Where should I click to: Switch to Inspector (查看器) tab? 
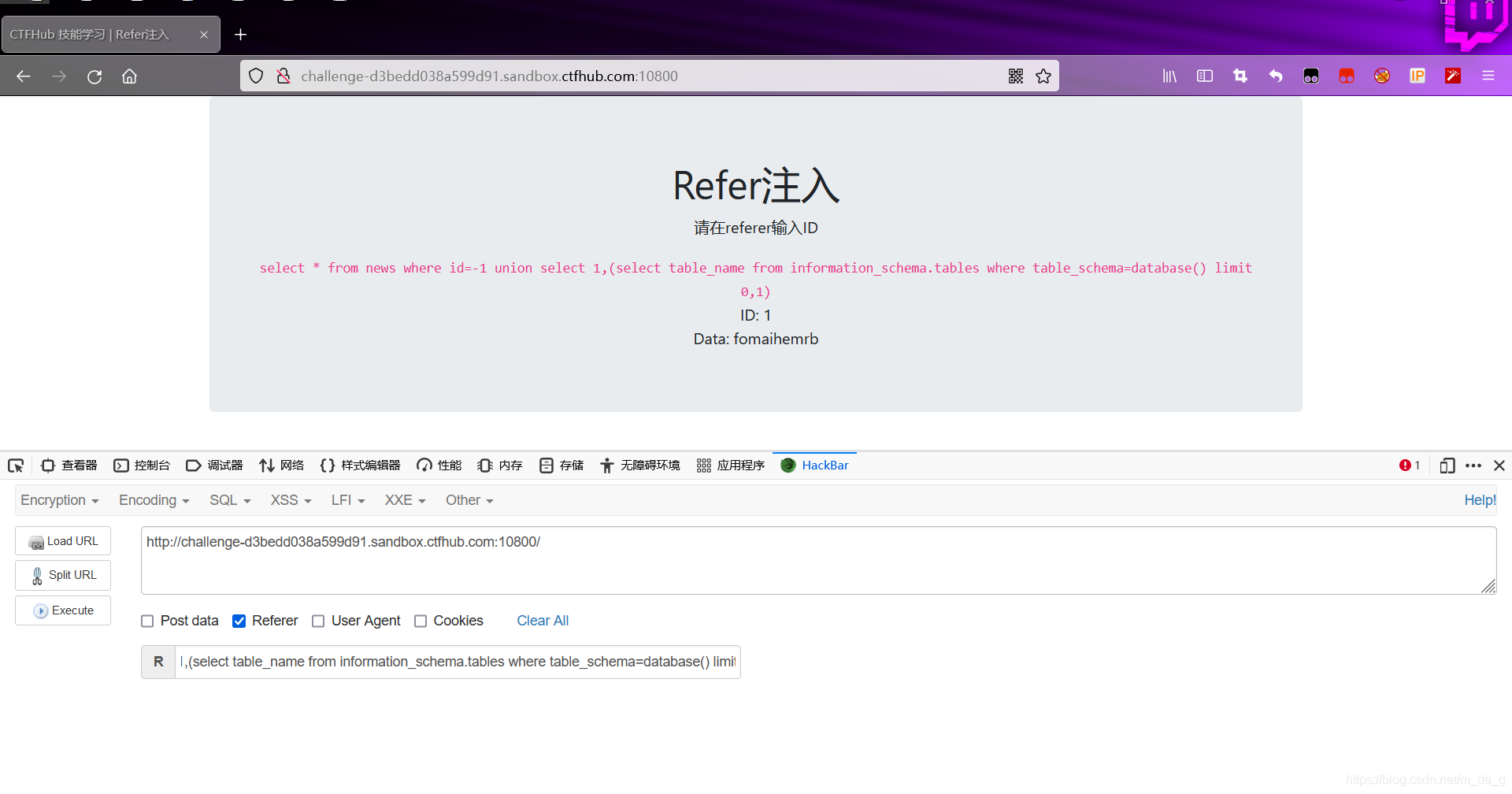pos(69,466)
